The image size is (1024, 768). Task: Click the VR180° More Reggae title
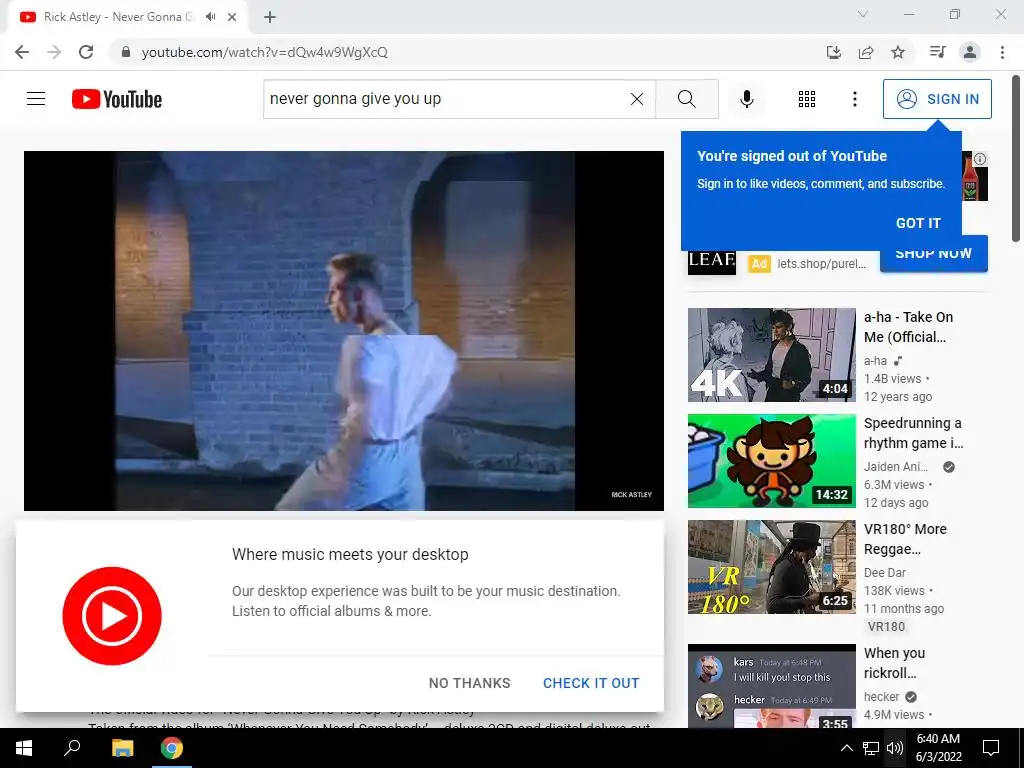905,539
